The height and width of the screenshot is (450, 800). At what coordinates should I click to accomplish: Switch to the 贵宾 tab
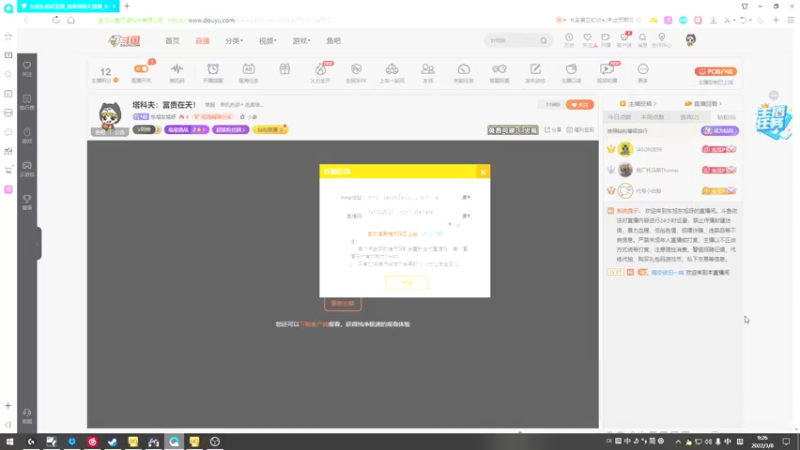click(689, 117)
